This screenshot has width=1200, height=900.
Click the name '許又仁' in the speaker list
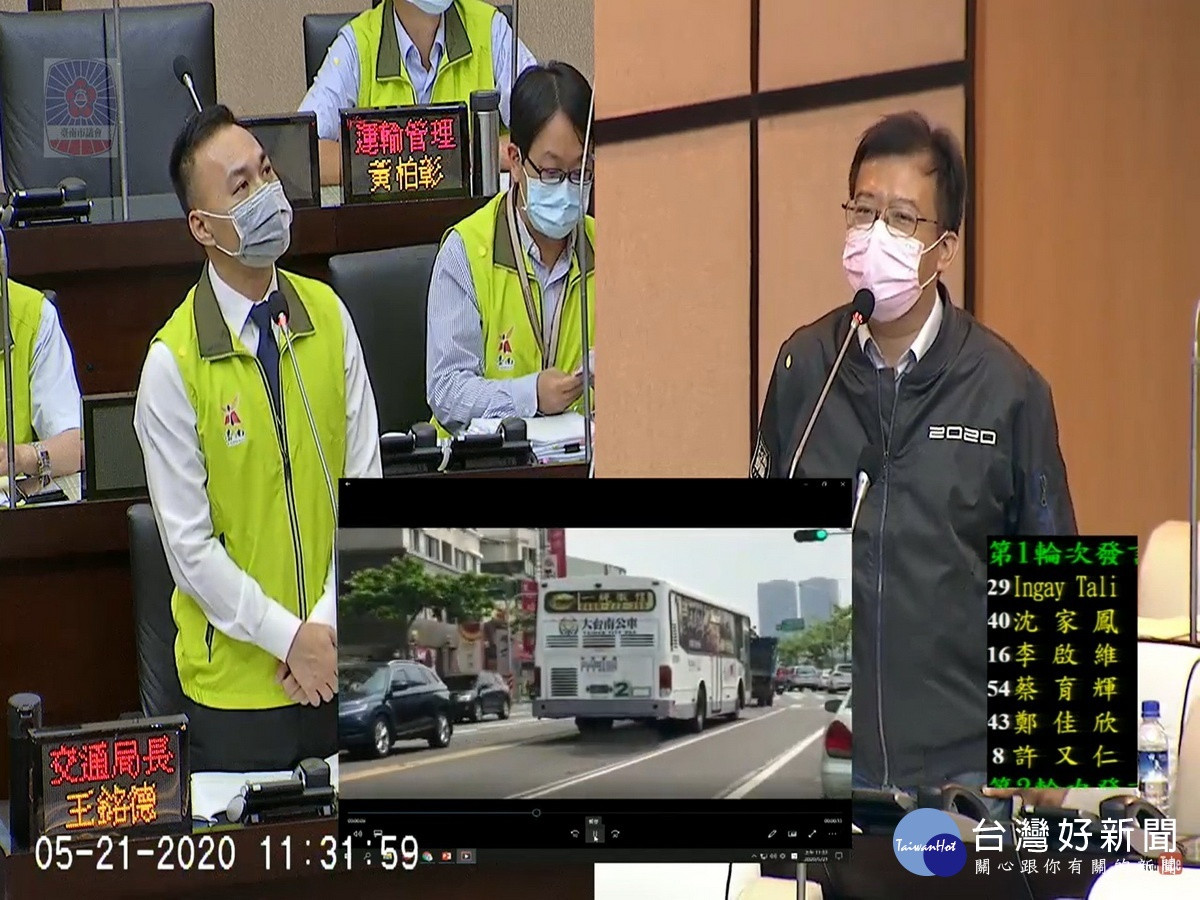pyautogui.click(x=1066, y=756)
